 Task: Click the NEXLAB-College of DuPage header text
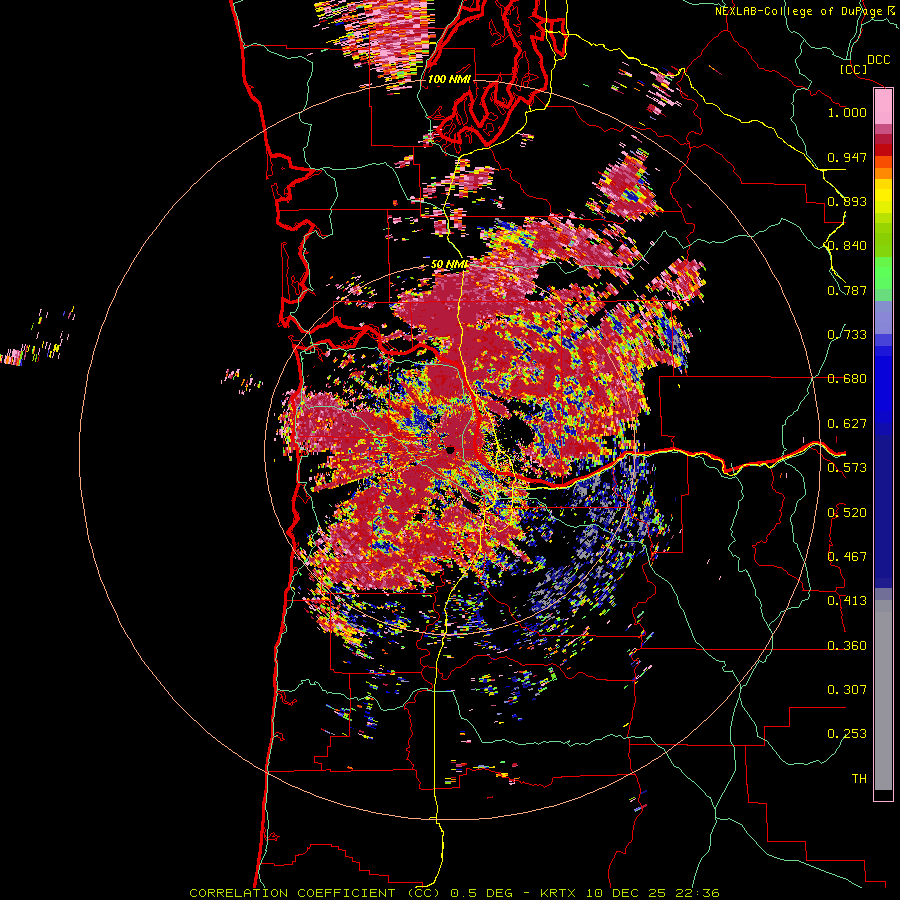click(799, 11)
